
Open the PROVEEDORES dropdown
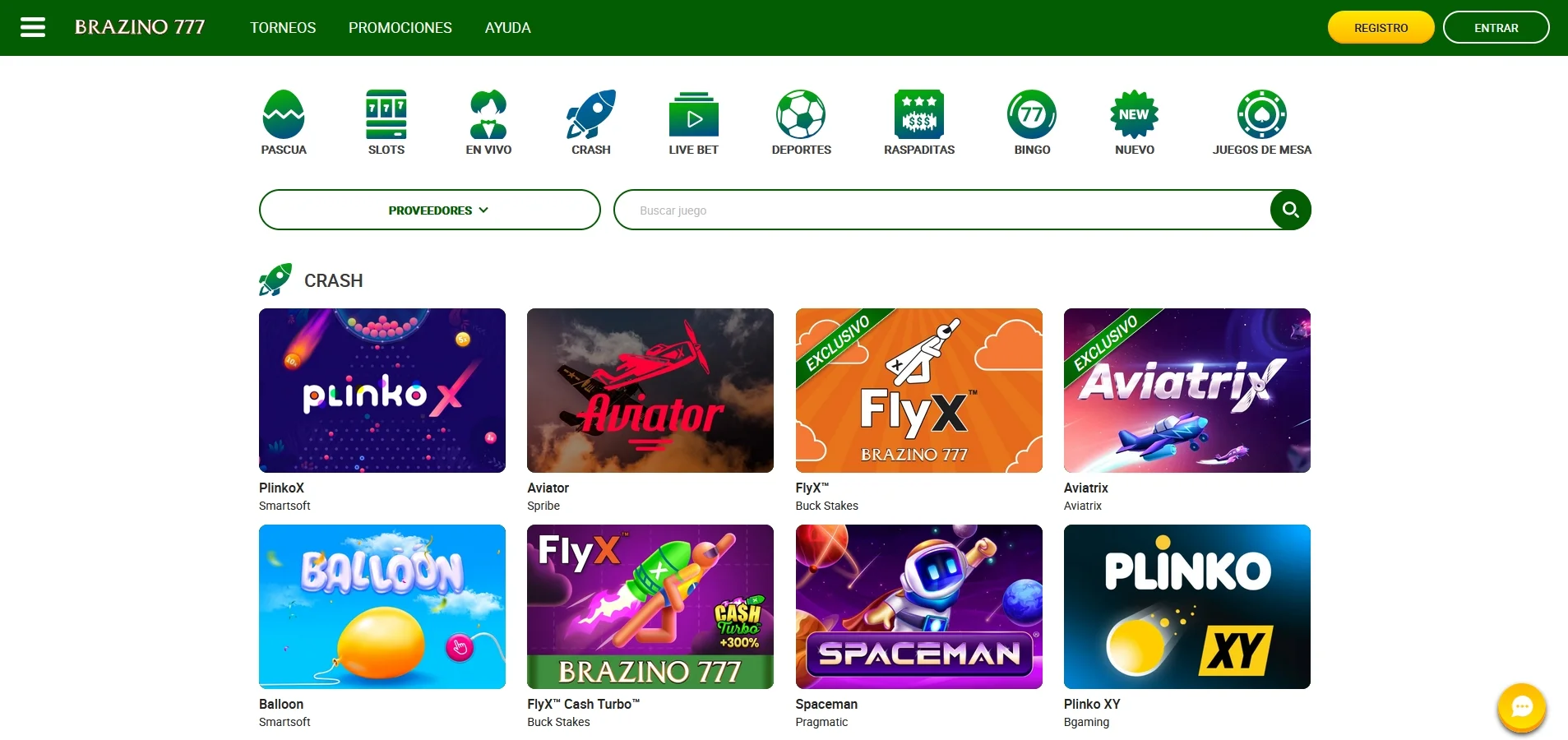(x=429, y=210)
